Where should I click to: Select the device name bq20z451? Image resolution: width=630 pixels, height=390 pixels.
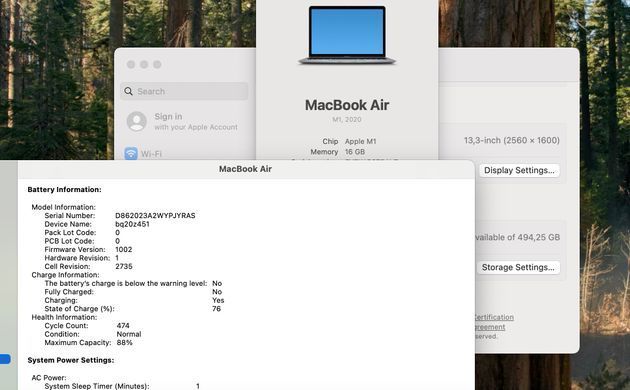tap(132, 224)
